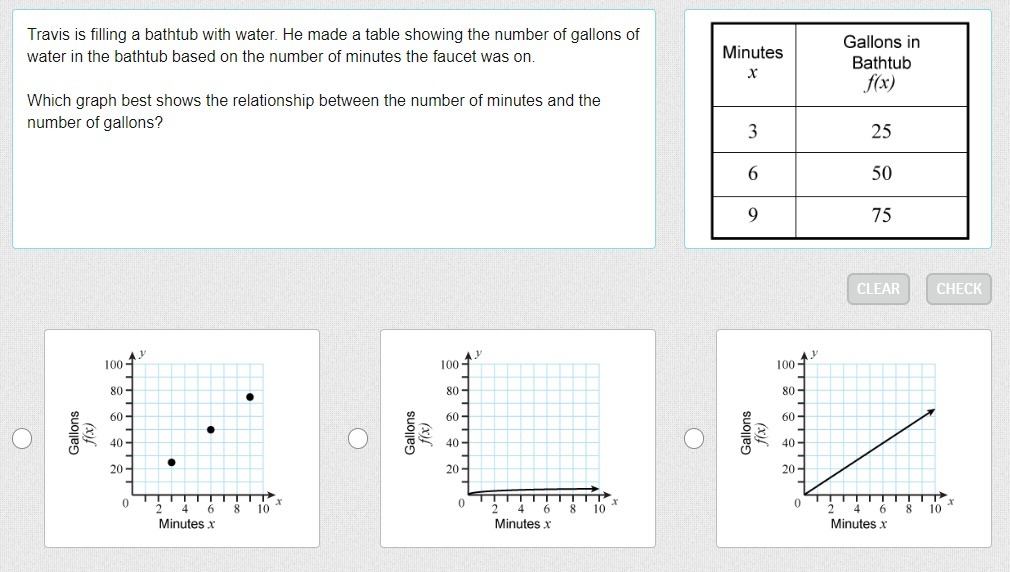
Task: Click the table cell for 3 minutes
Action: click(x=753, y=131)
